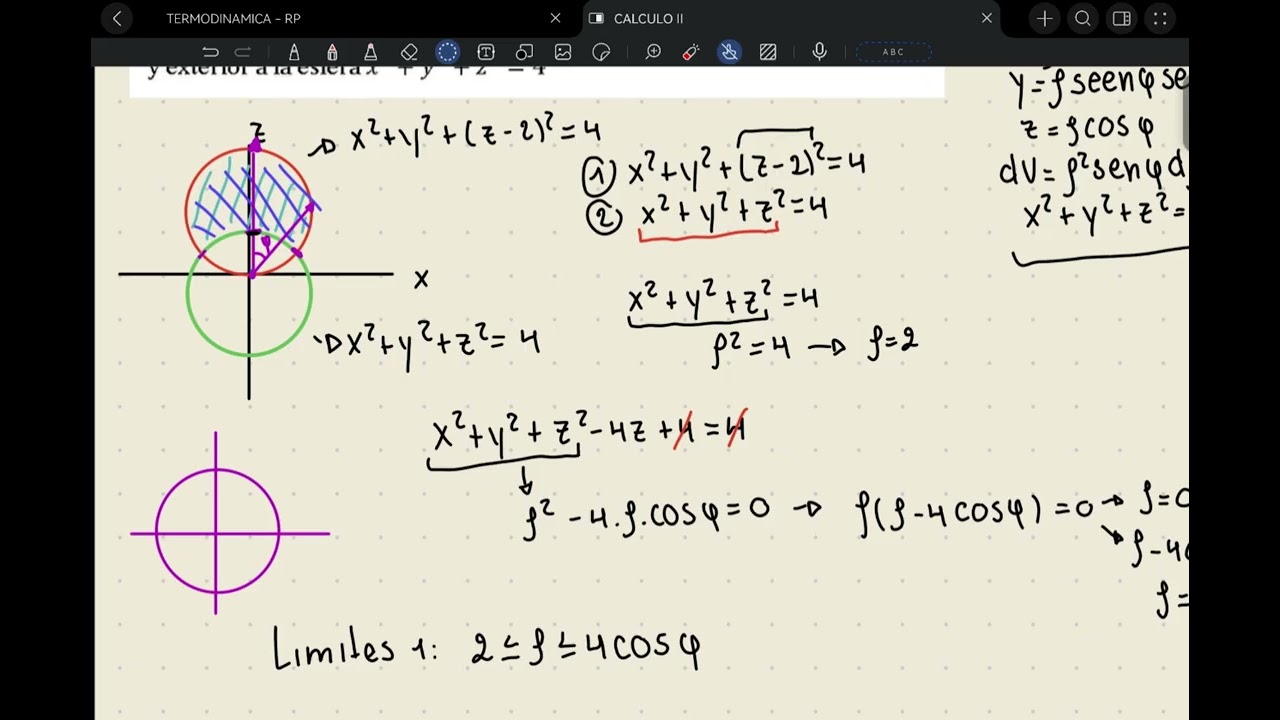Click the green circle in the sketch
Image resolution: width=1280 pixels, height=720 pixels.
click(x=249, y=295)
